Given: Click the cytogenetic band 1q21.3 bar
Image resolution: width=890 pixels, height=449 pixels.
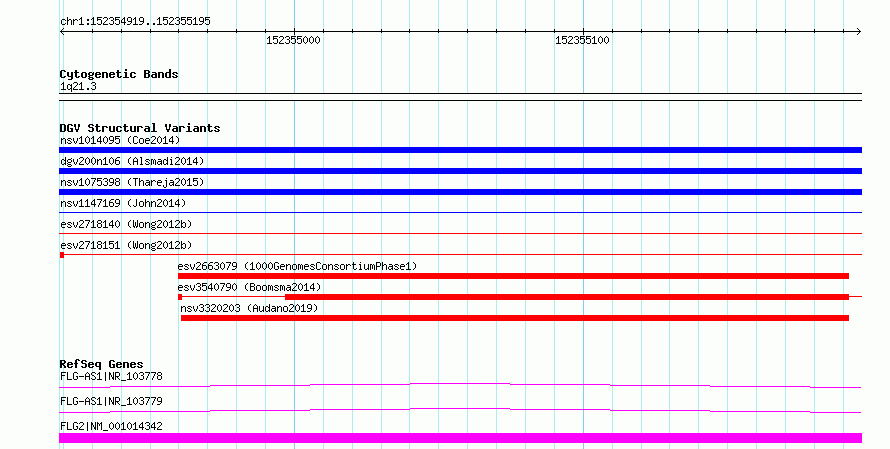Looking at the screenshot, I should pyautogui.click(x=460, y=97).
